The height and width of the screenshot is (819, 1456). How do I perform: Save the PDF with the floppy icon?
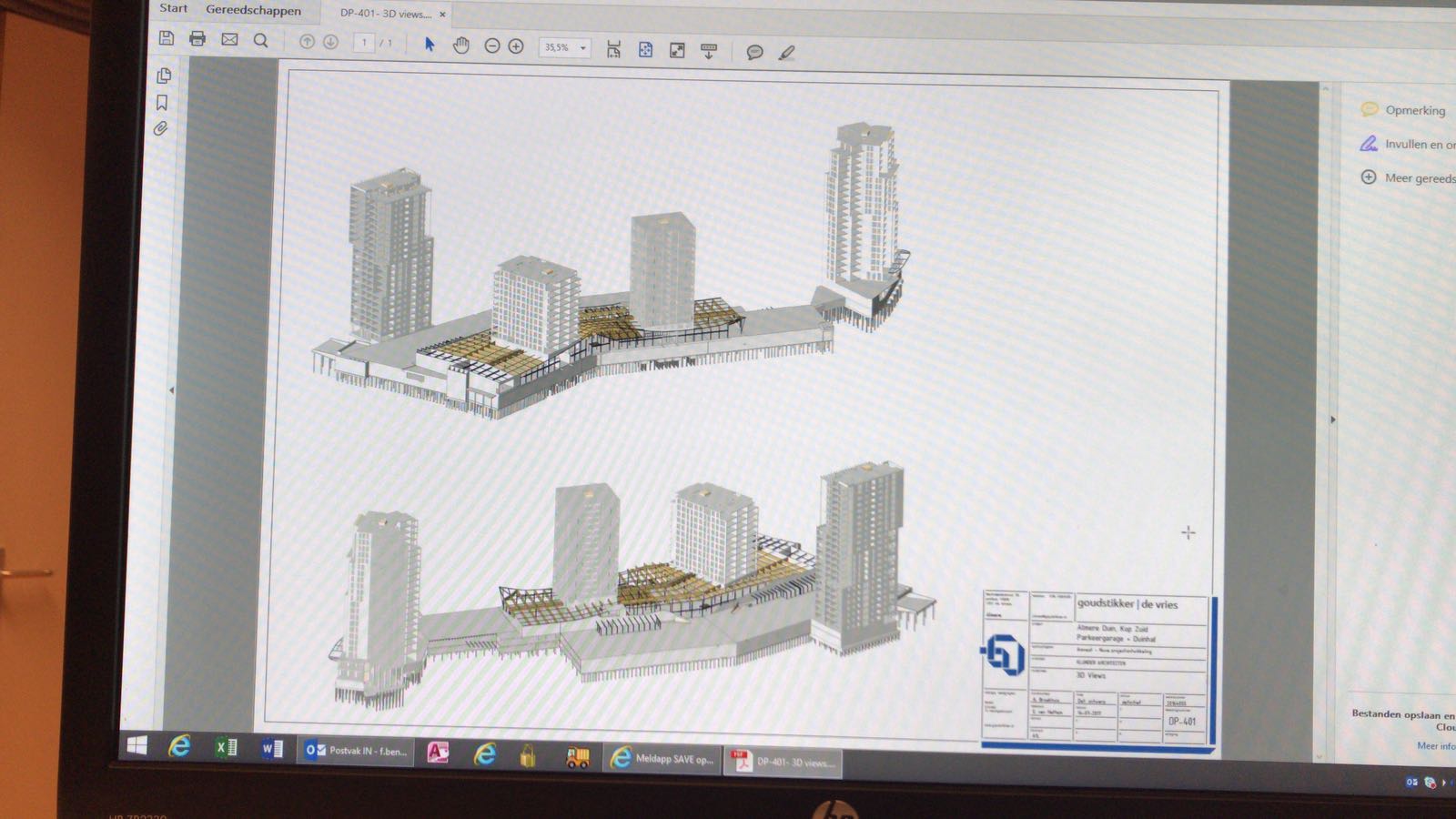166,37
